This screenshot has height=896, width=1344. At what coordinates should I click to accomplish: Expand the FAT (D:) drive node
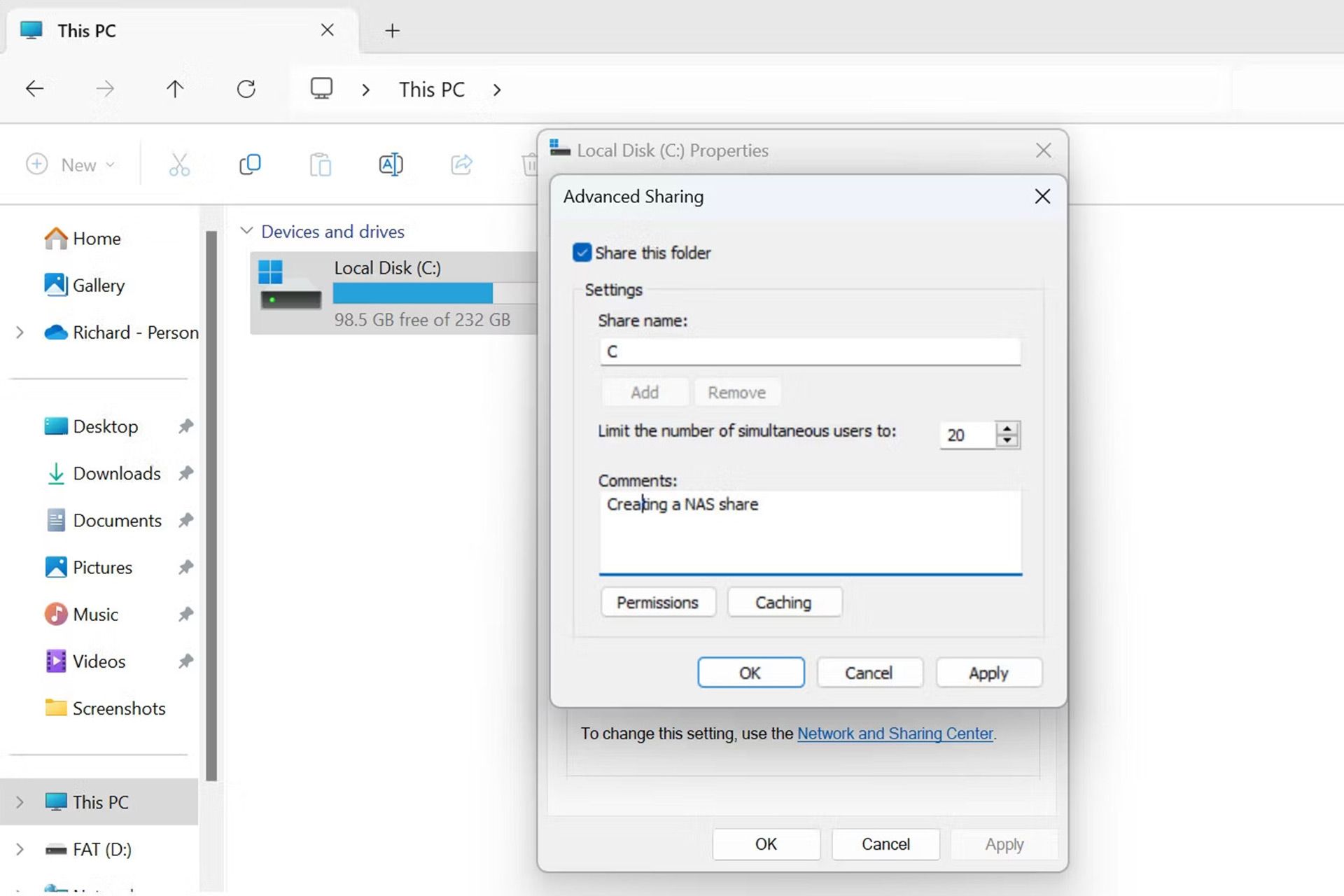click(x=20, y=849)
